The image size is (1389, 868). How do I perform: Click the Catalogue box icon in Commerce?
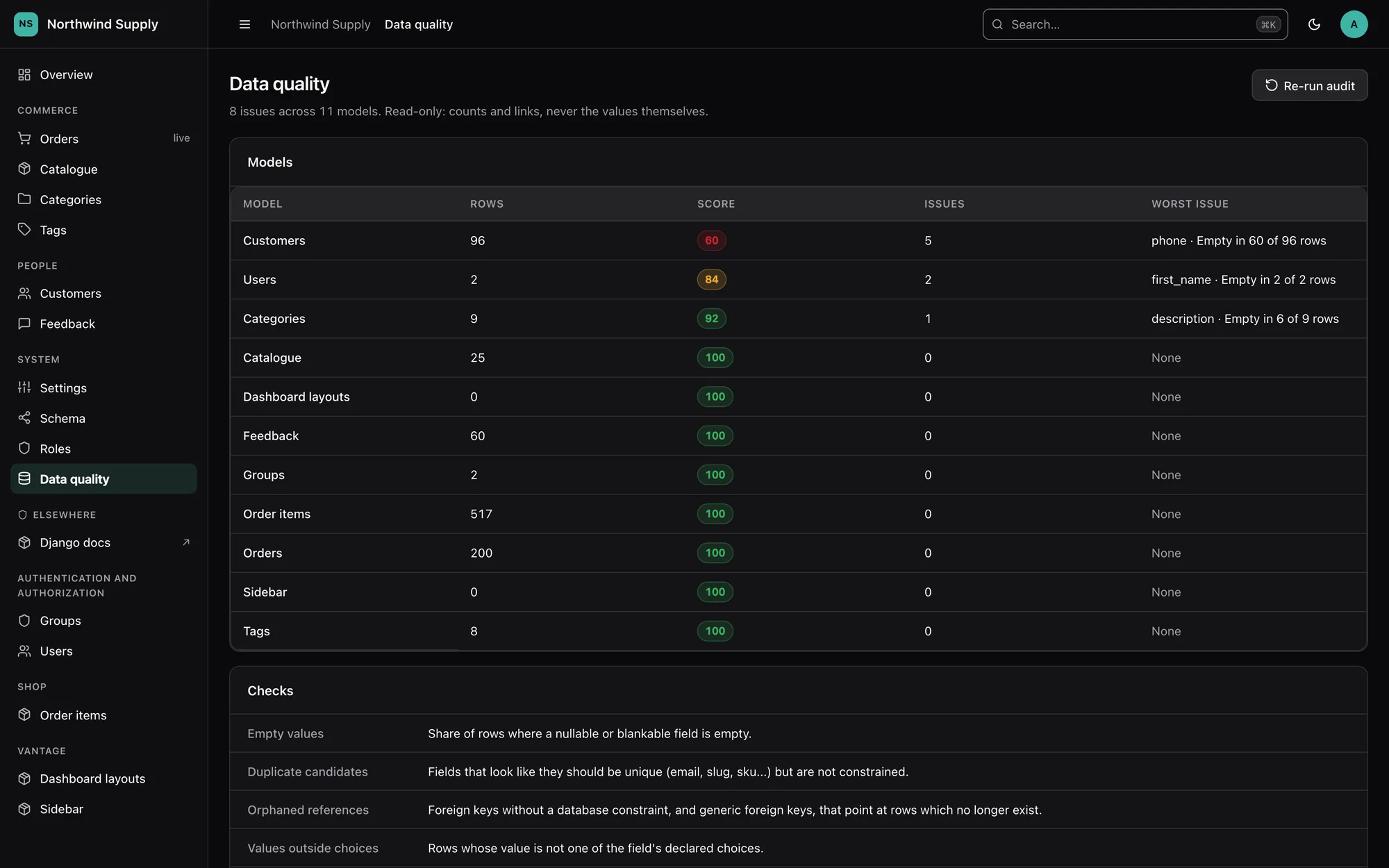pos(24,169)
